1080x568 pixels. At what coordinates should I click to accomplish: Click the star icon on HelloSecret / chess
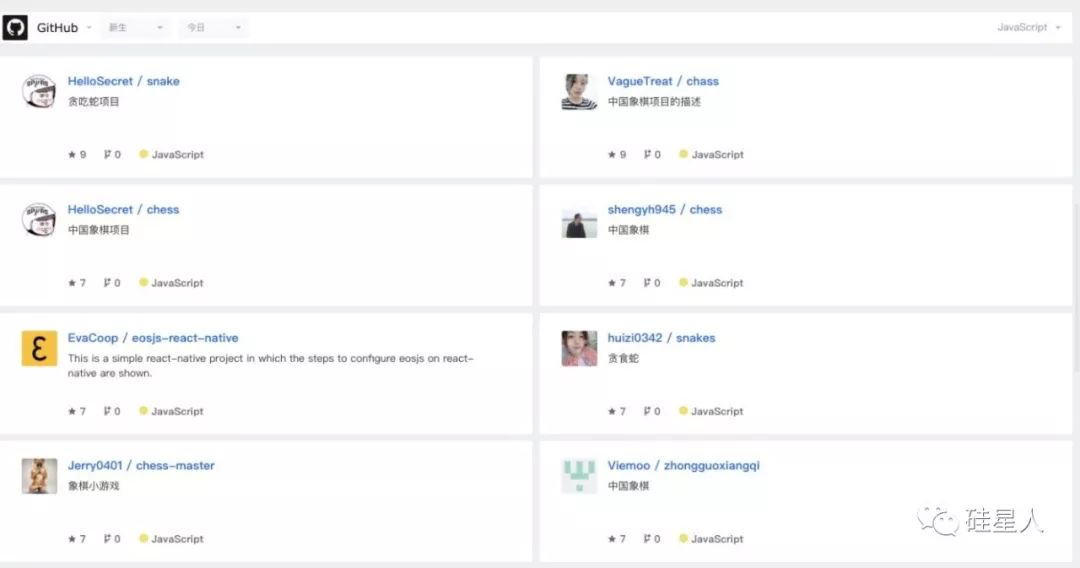pos(72,282)
